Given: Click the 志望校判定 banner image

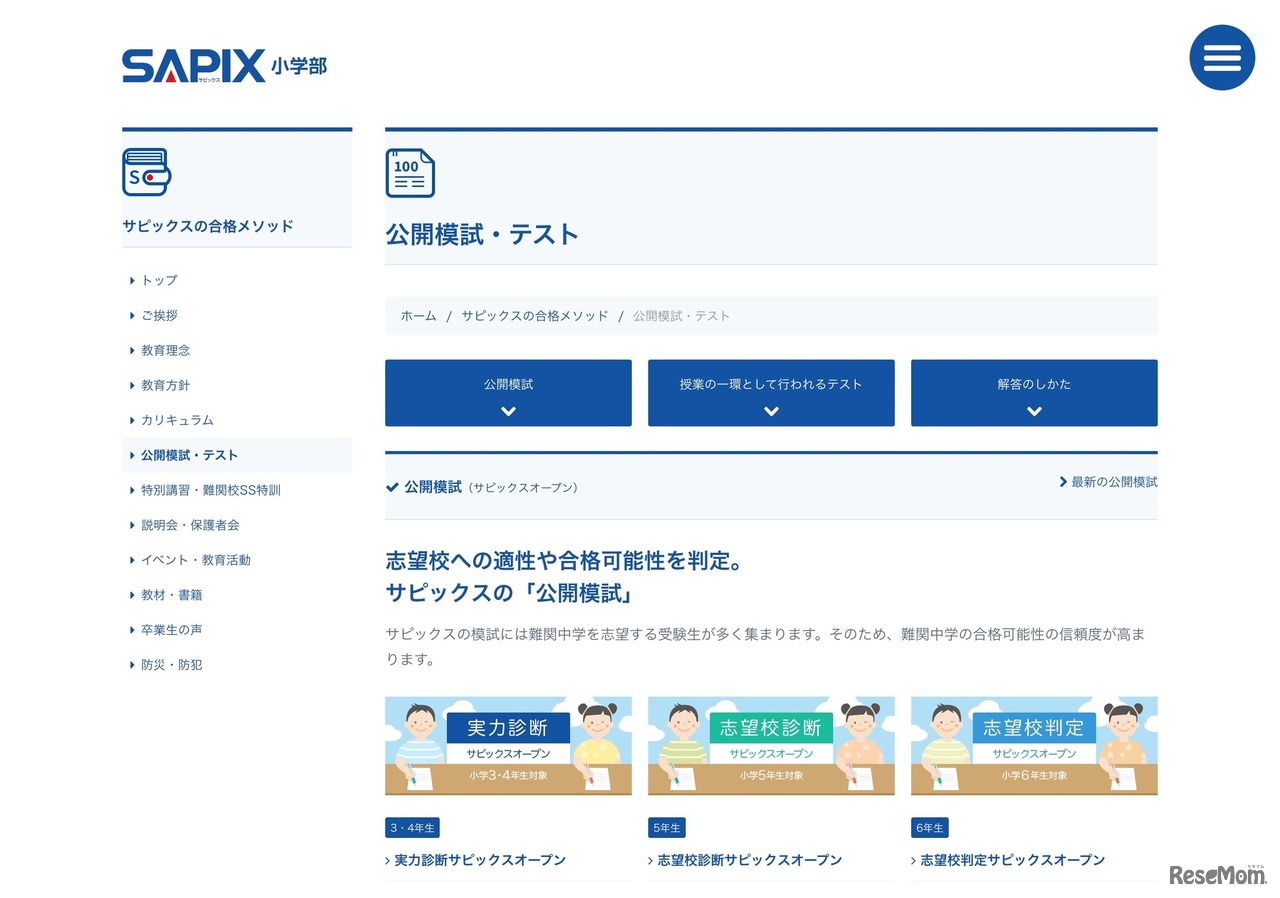Looking at the screenshot, I should [x=1034, y=746].
